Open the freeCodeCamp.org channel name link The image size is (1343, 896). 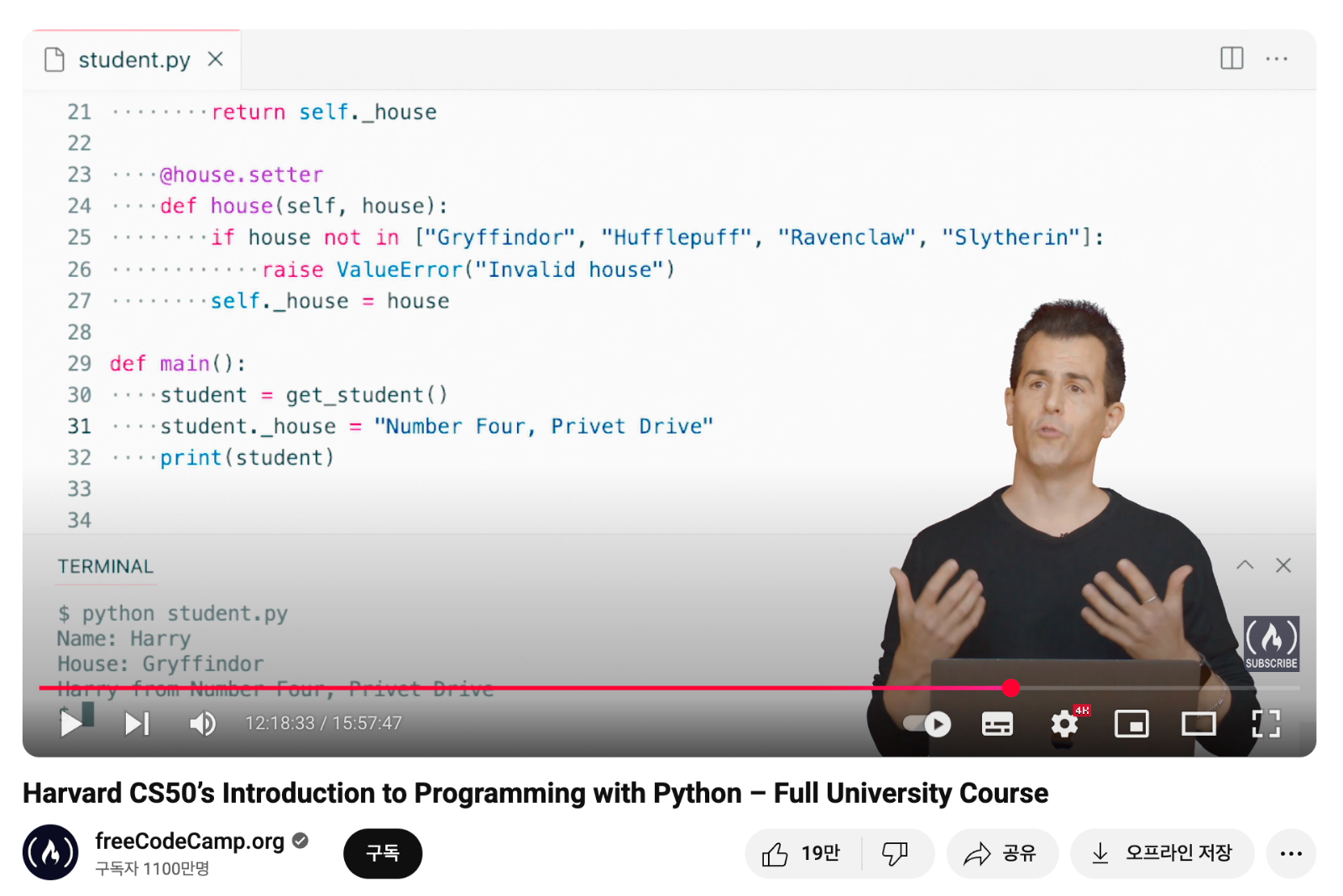190,841
